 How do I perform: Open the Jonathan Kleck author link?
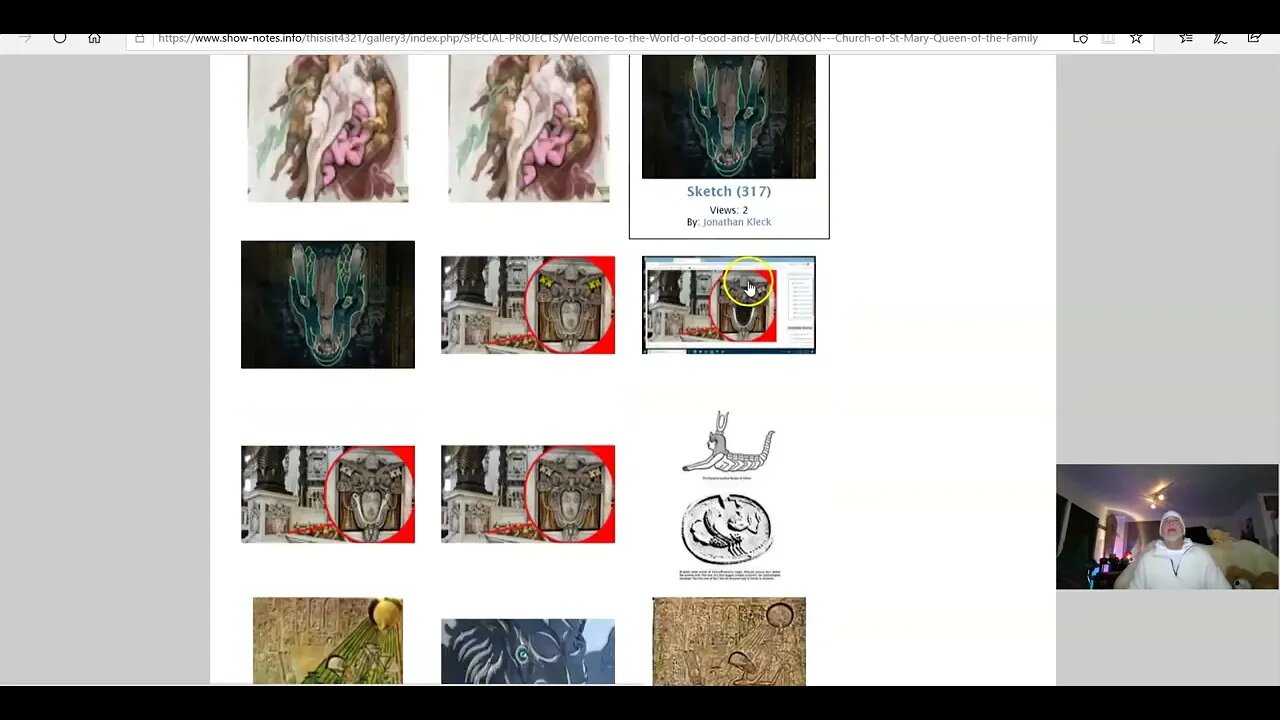[737, 222]
